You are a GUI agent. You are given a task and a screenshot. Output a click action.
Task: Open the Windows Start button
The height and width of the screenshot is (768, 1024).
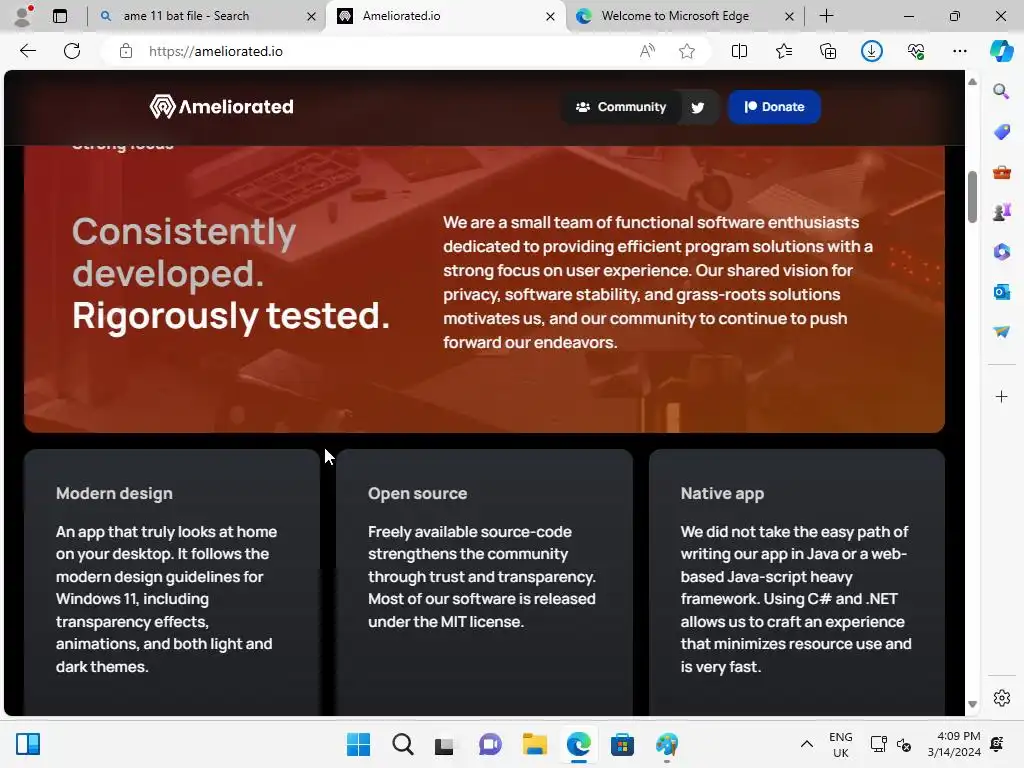click(358, 744)
